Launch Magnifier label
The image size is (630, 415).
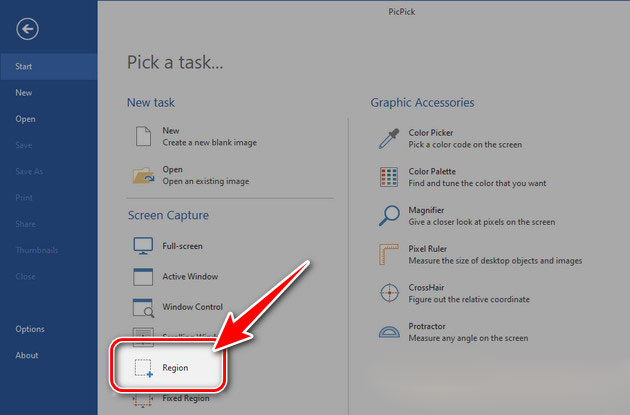(x=426, y=210)
